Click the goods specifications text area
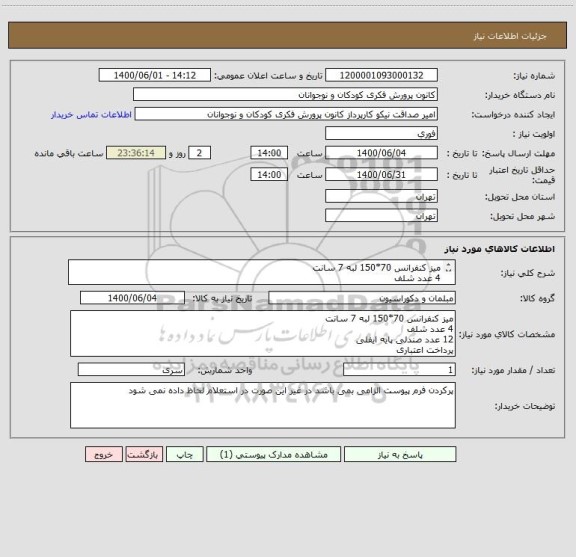This screenshot has height=557, width=576. point(263,334)
